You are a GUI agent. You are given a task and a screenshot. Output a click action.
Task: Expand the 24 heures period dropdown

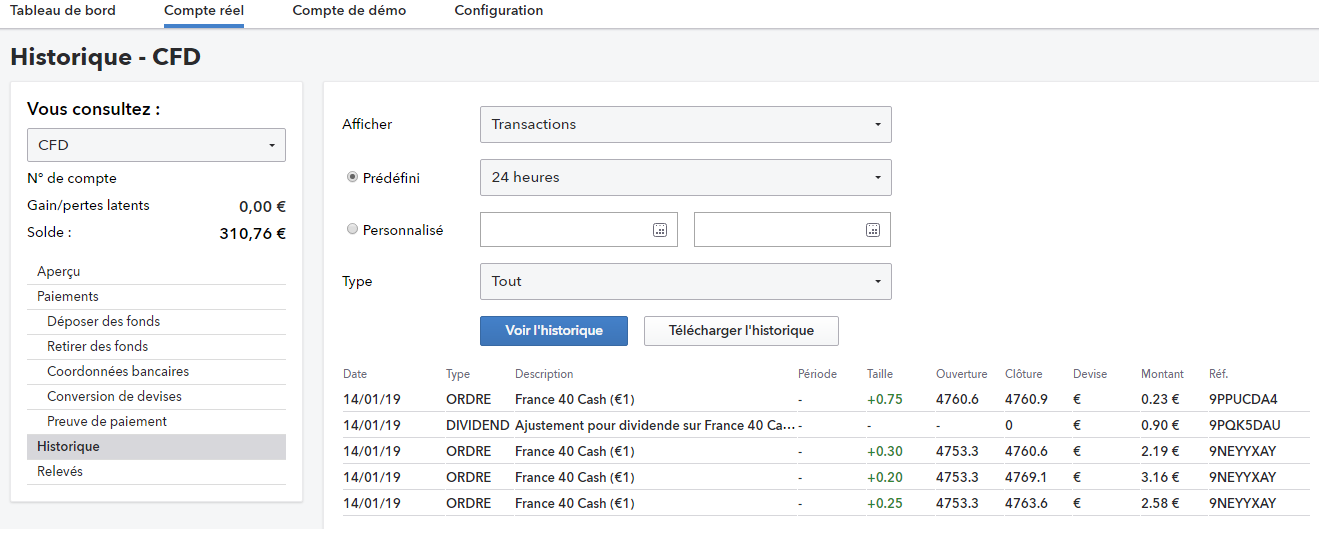tap(685, 178)
